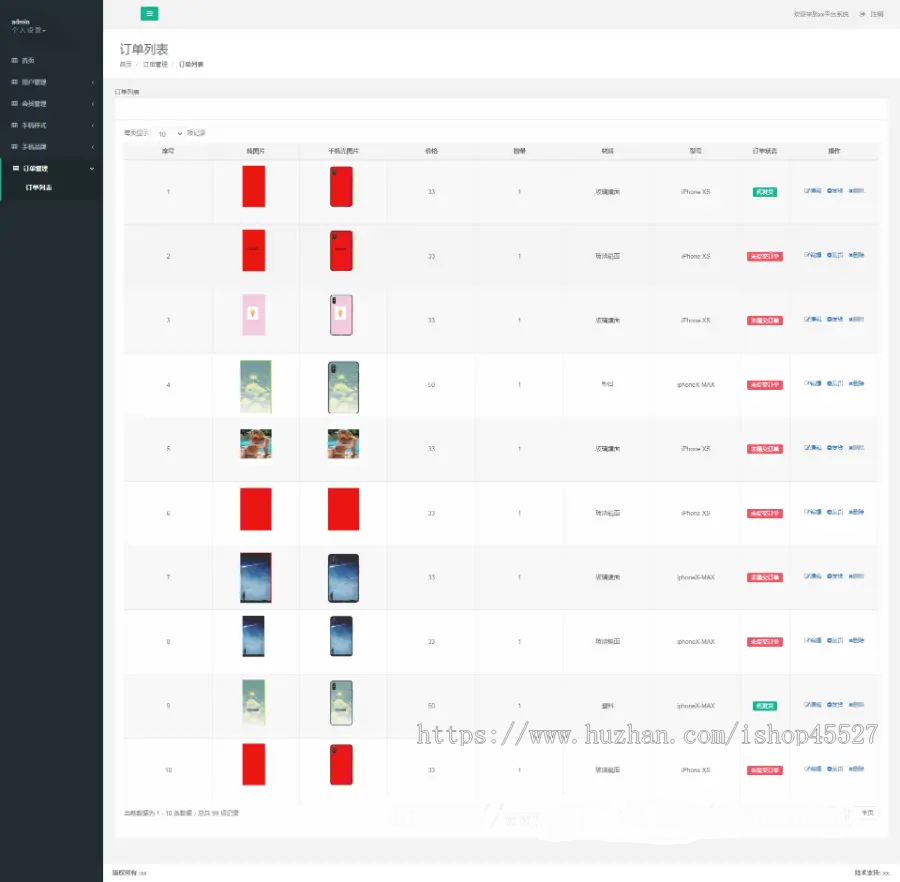This screenshot has height=882, width=900.
Task: Click the red status badge in row 2
Action: pos(765,256)
